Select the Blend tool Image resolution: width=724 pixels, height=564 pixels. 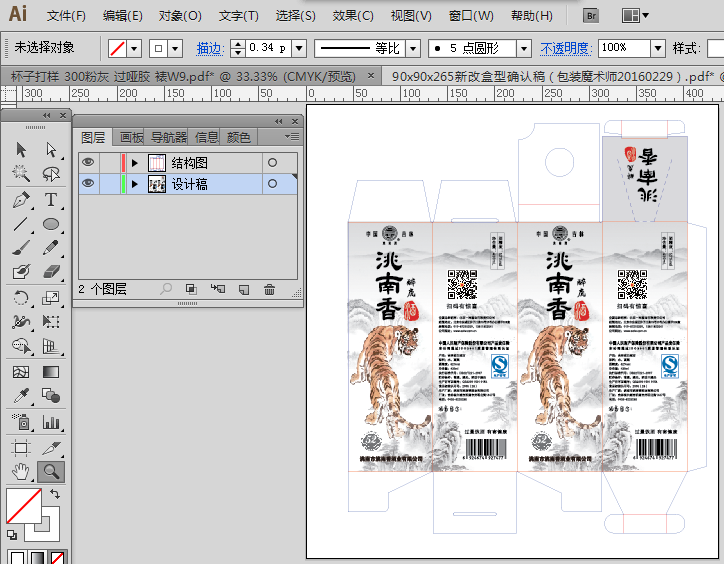pos(51,396)
